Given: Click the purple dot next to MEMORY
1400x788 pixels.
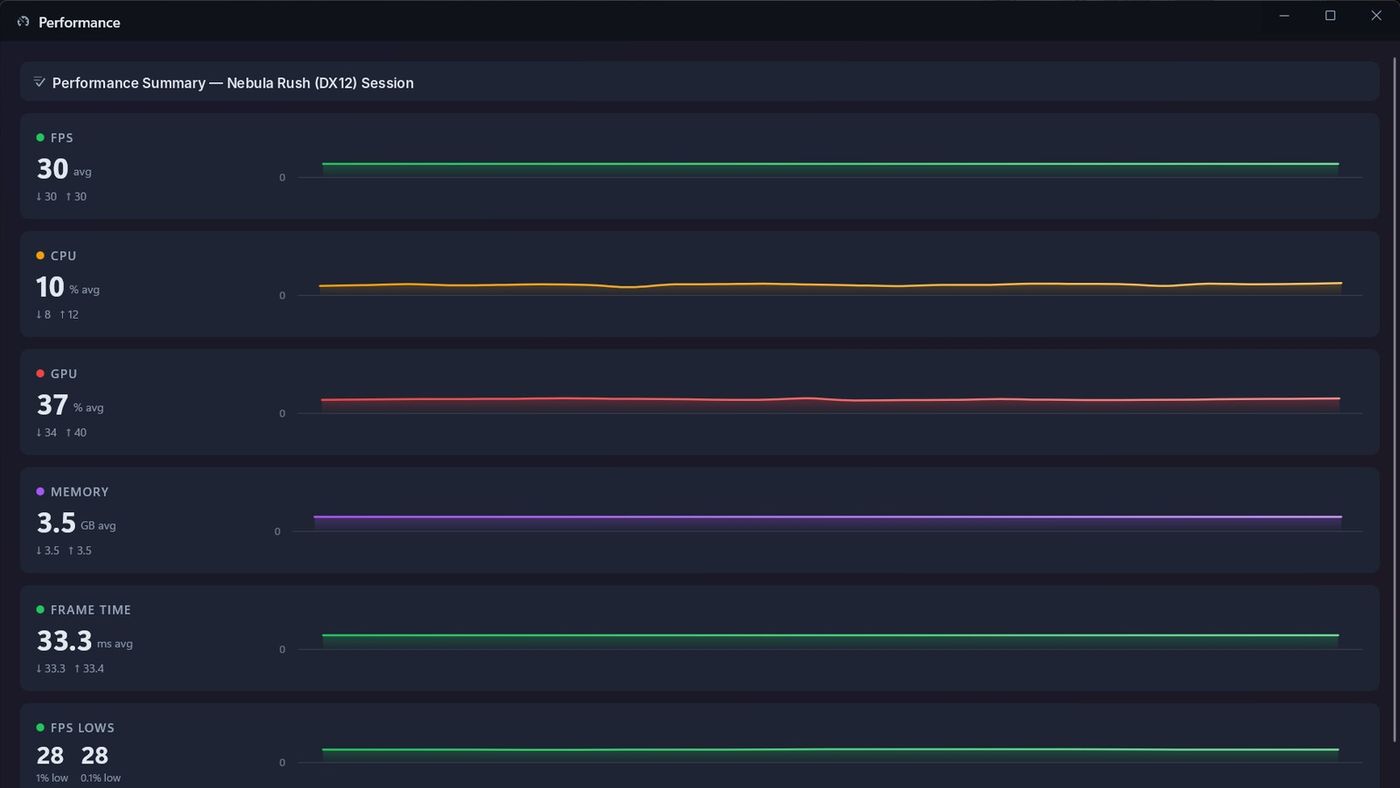Looking at the screenshot, I should (40, 492).
